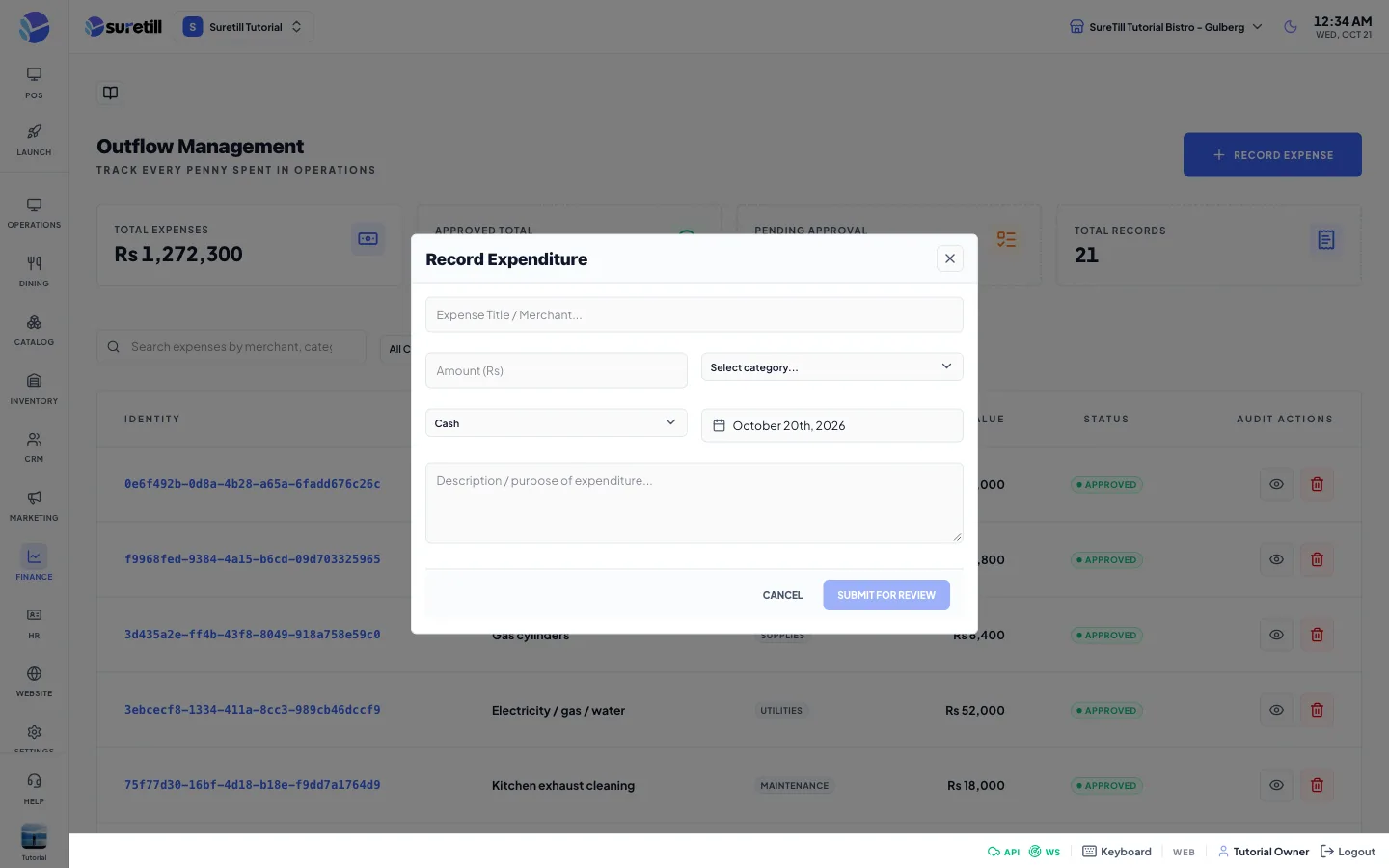Click the Record Expense button
This screenshot has height=868, width=1389.
click(x=1272, y=154)
